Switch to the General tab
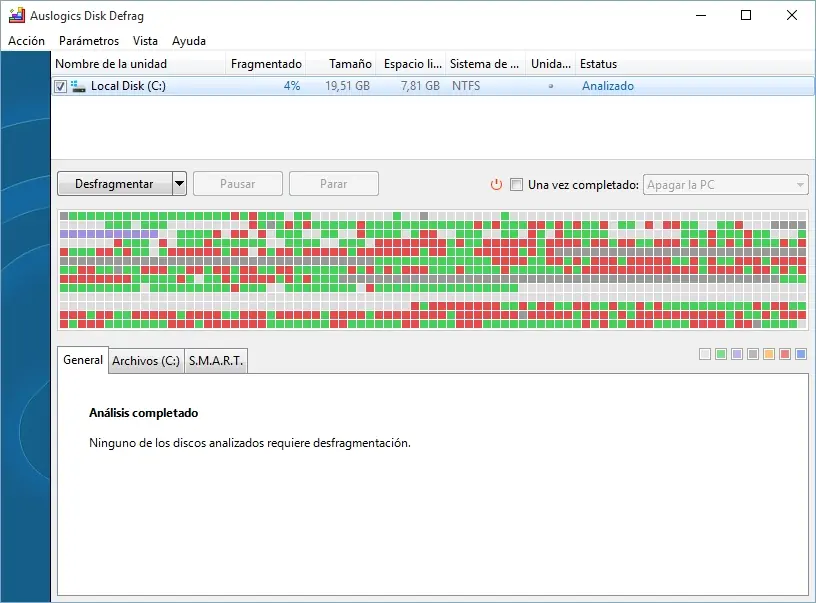Viewport: 816px width, 603px height. click(x=83, y=360)
